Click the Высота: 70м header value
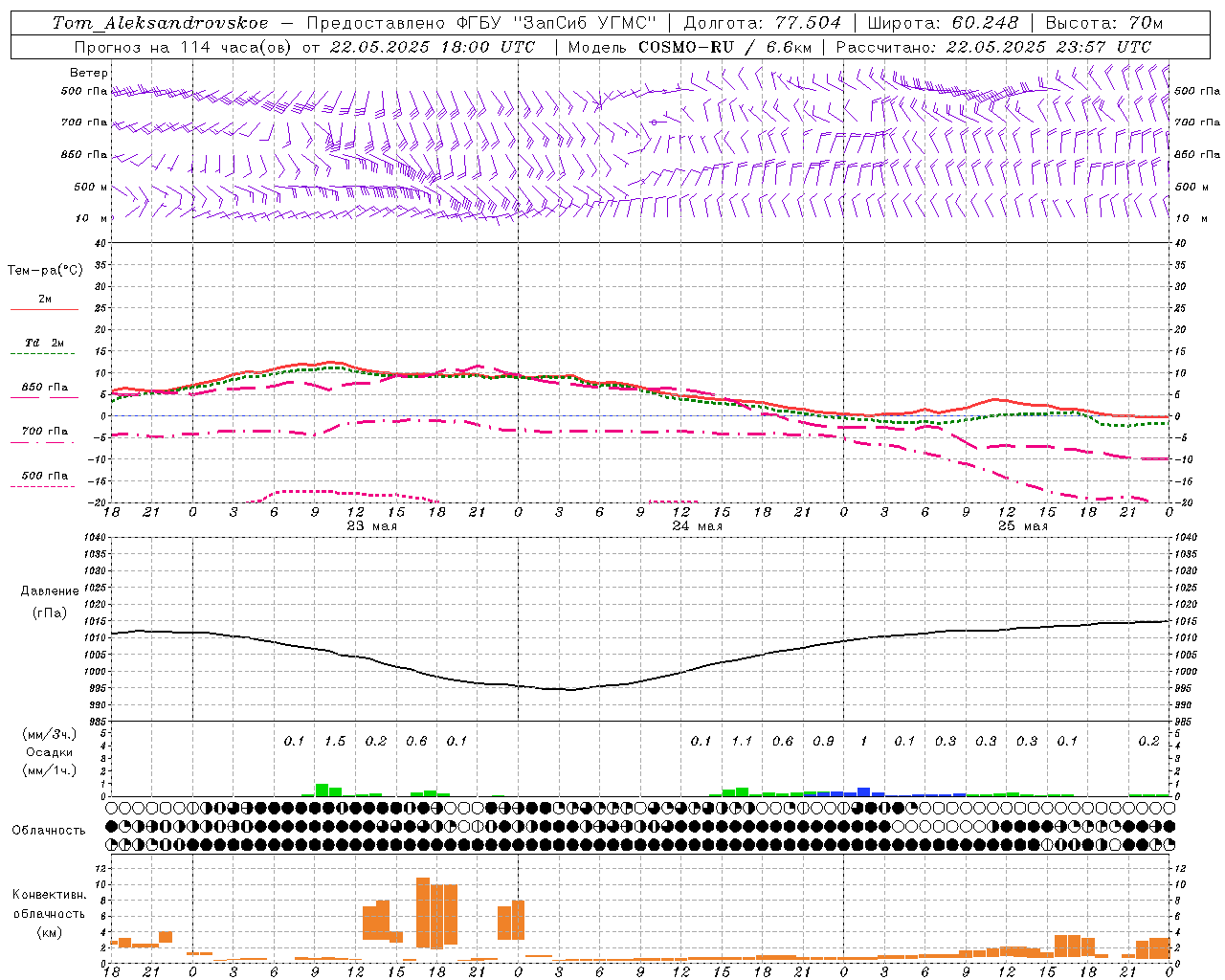 point(1103,23)
